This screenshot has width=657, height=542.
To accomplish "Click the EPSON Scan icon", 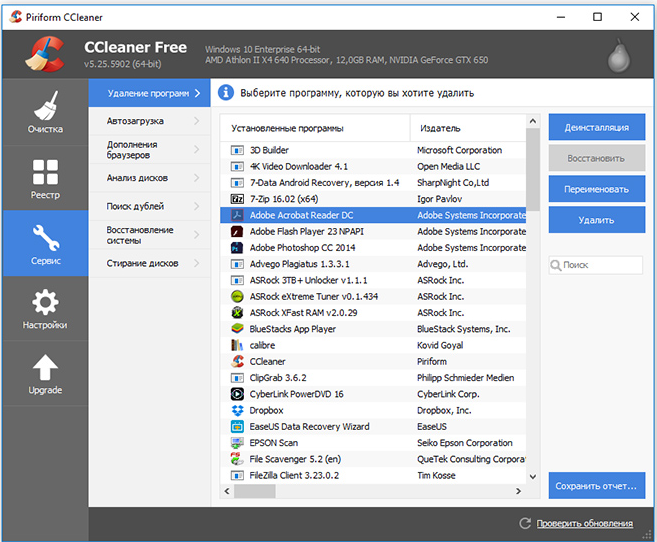I will pos(237,443).
